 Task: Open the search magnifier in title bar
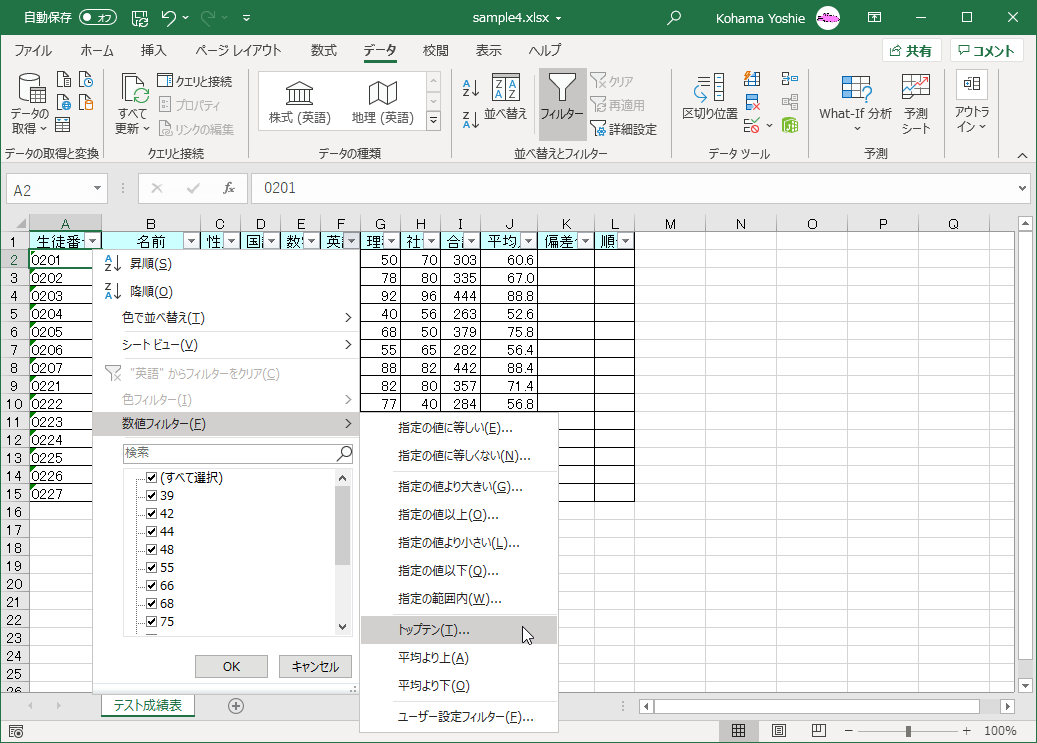tap(674, 18)
